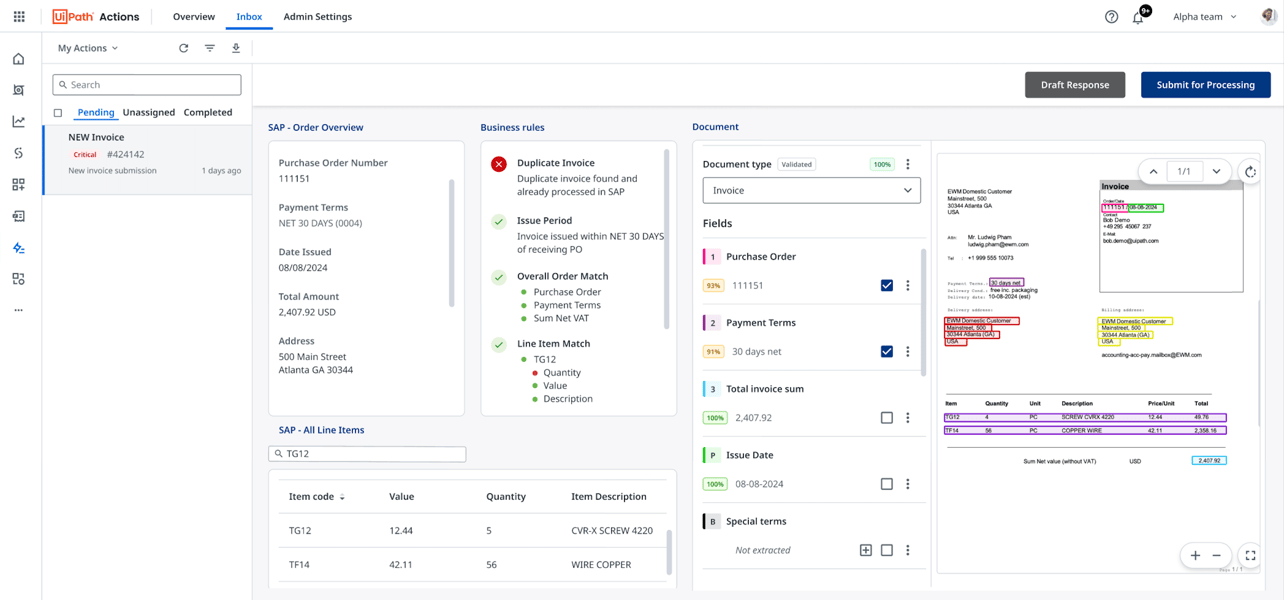Click the Duplicate Invoice rule title
Image resolution: width=1284 pixels, height=600 pixels.
(556, 163)
